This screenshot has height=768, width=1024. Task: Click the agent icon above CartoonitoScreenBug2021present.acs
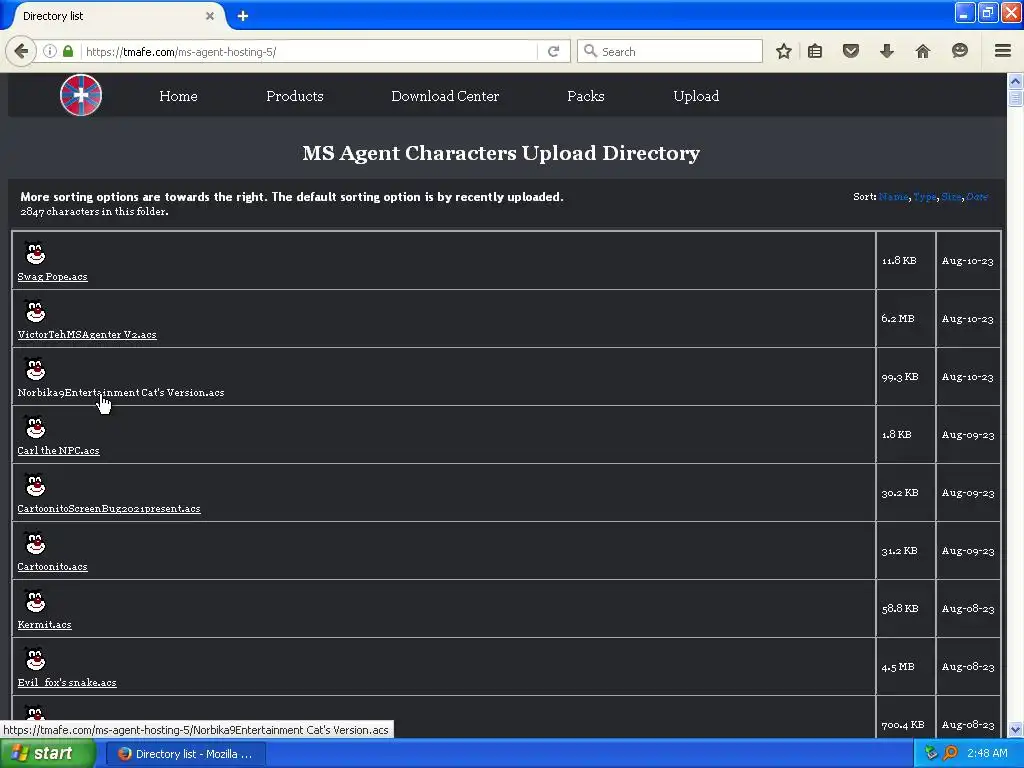point(35,485)
